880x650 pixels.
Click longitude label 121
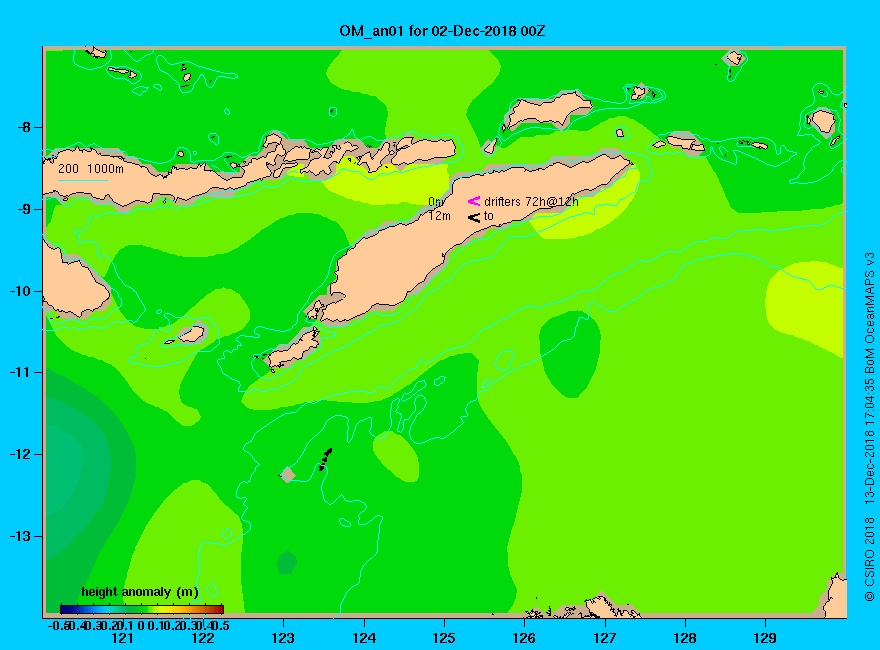(122, 638)
